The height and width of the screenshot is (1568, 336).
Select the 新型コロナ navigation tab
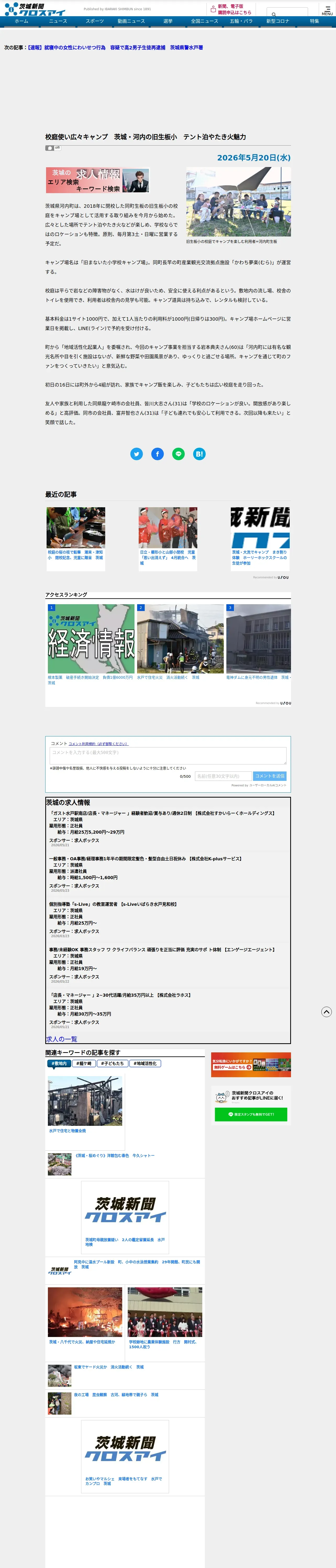pyautogui.click(x=277, y=21)
